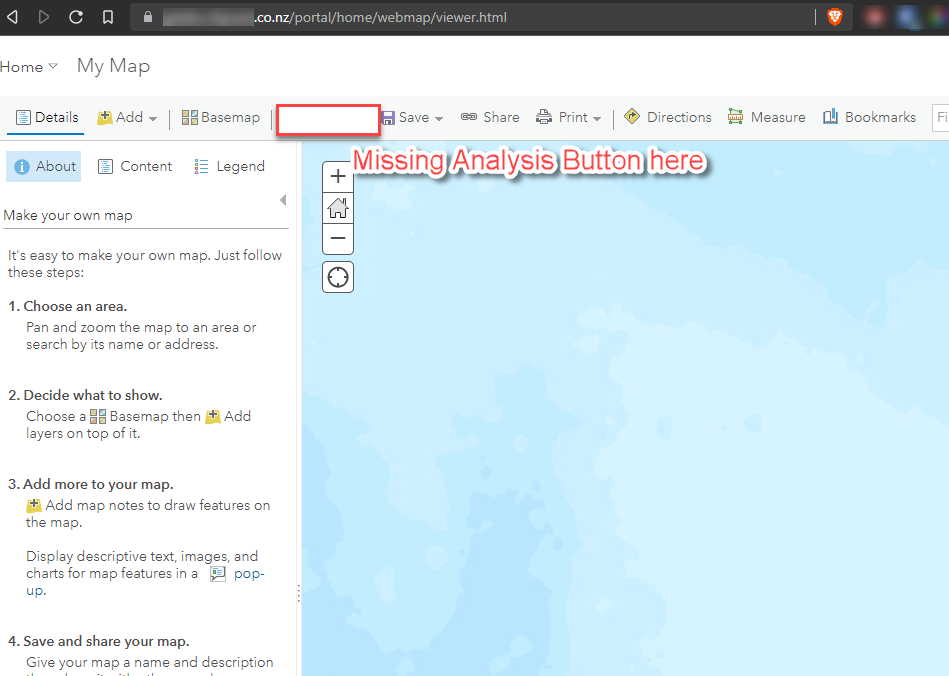Screen dimensions: 949x676
Task: Go back with the browser back arrow
Action: click(12, 17)
